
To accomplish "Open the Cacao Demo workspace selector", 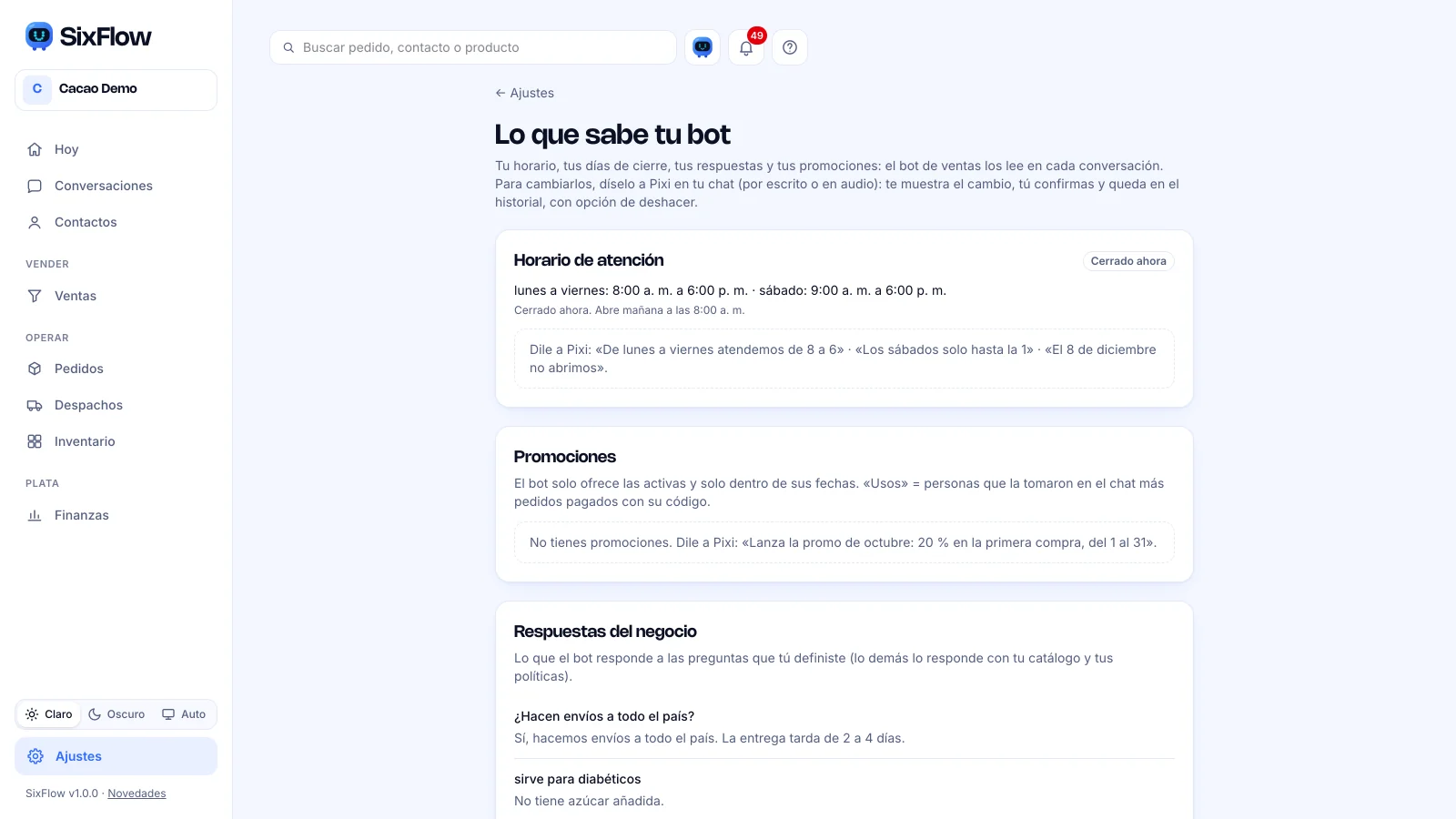I will coord(116,90).
